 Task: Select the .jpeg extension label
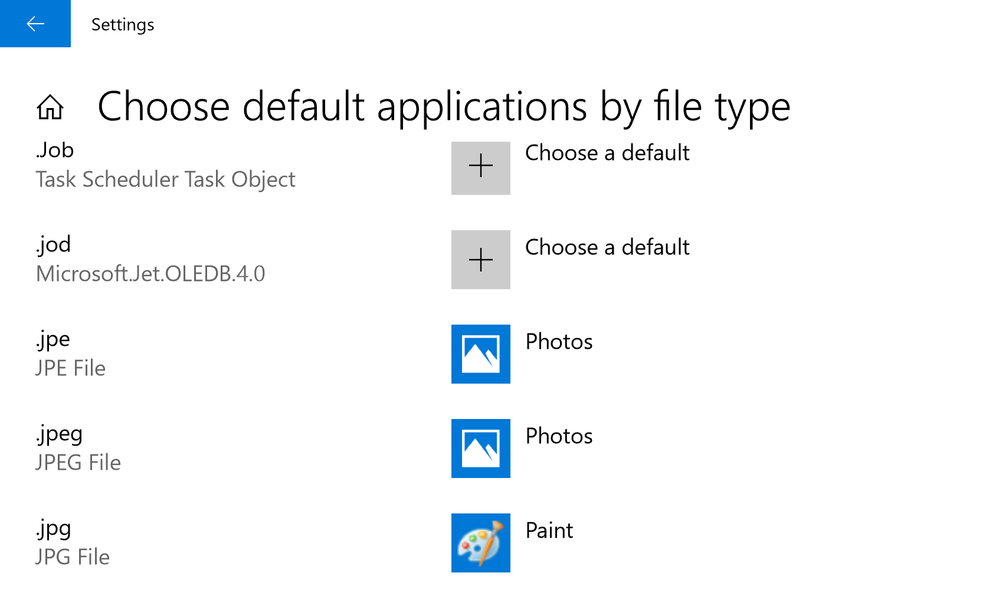coord(59,434)
